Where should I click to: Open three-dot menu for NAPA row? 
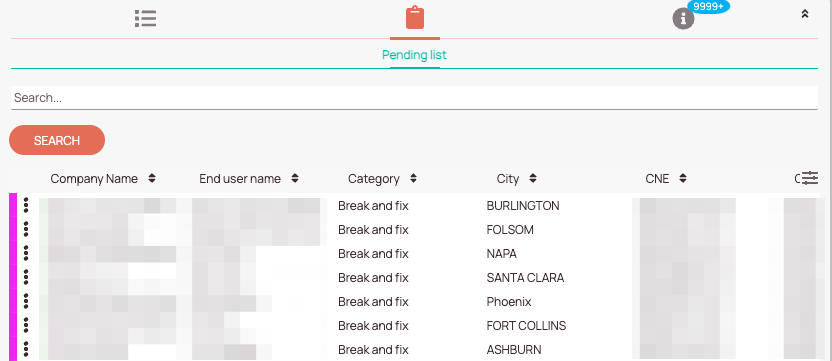tap(26, 253)
